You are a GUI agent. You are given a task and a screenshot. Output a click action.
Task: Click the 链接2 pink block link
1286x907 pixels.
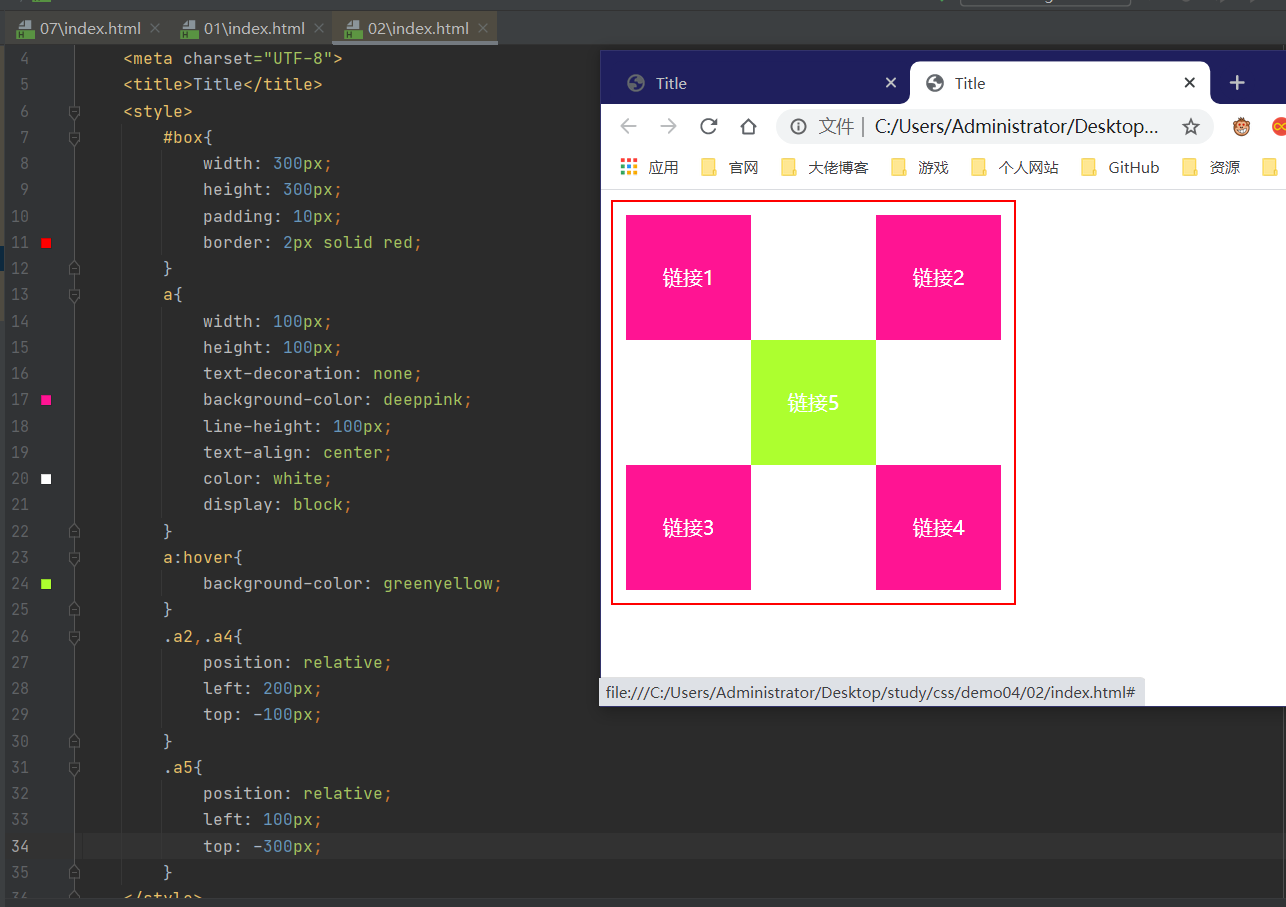click(x=938, y=277)
